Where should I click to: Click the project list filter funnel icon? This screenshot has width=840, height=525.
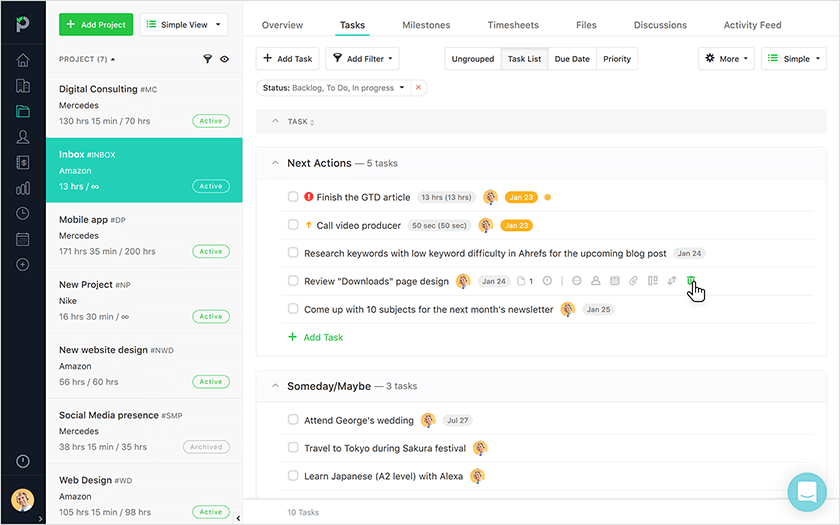point(207,59)
